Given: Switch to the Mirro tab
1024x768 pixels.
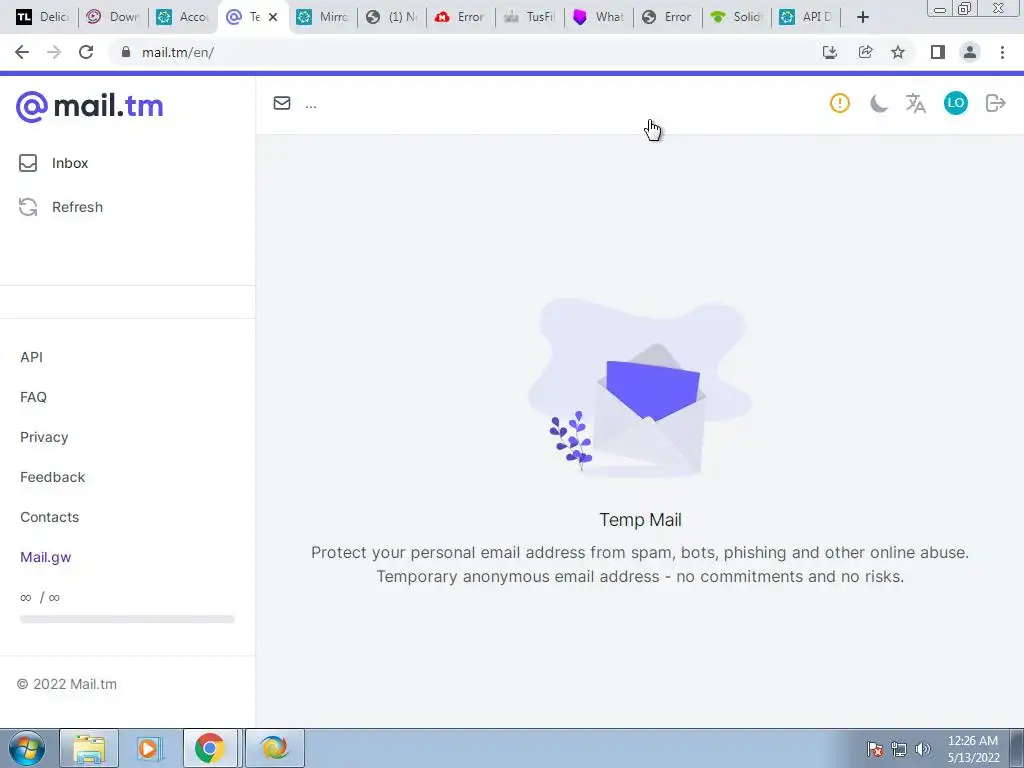Looking at the screenshot, I should (323, 17).
